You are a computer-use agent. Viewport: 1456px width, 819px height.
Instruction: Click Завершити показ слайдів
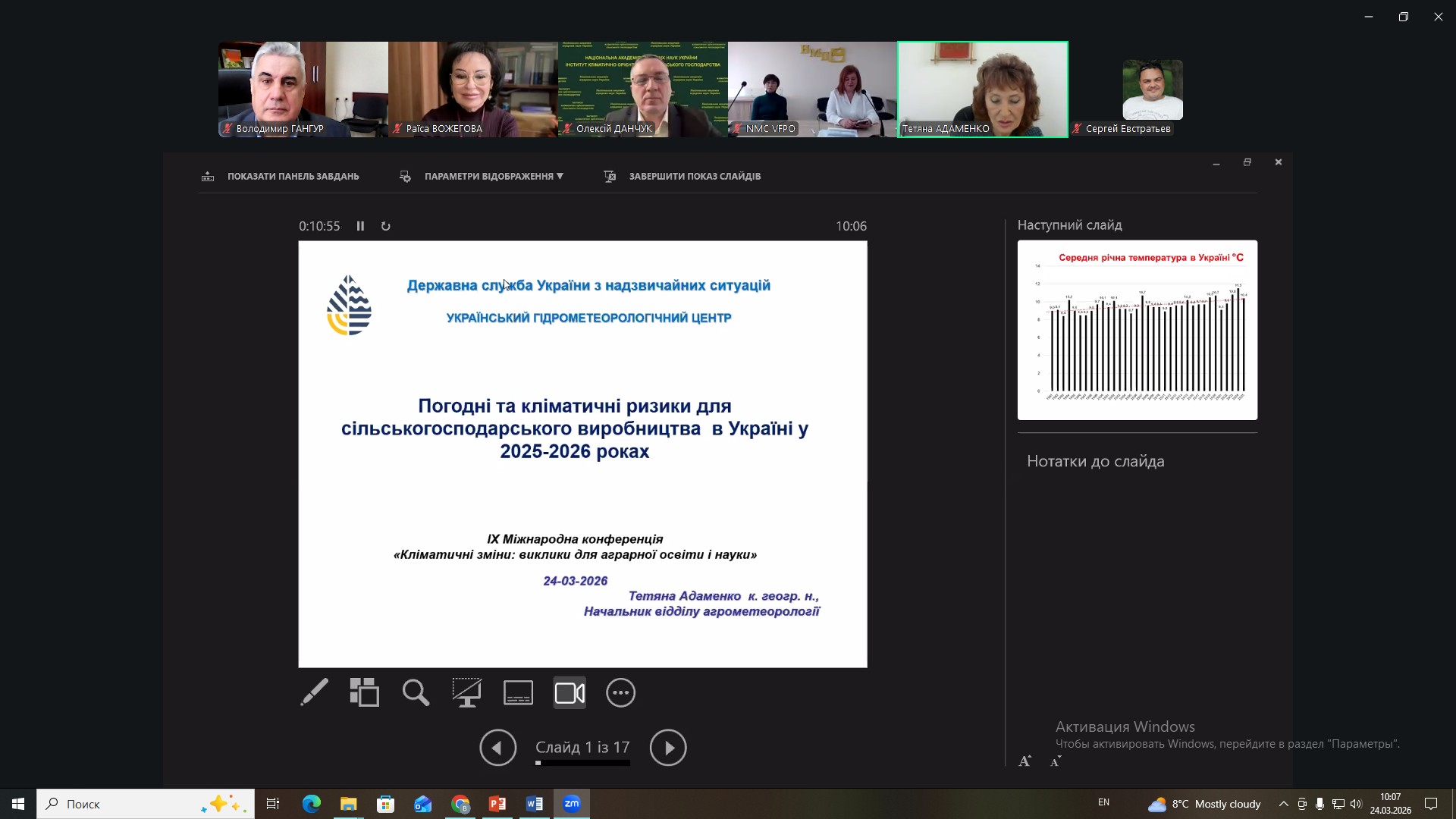[x=694, y=176]
